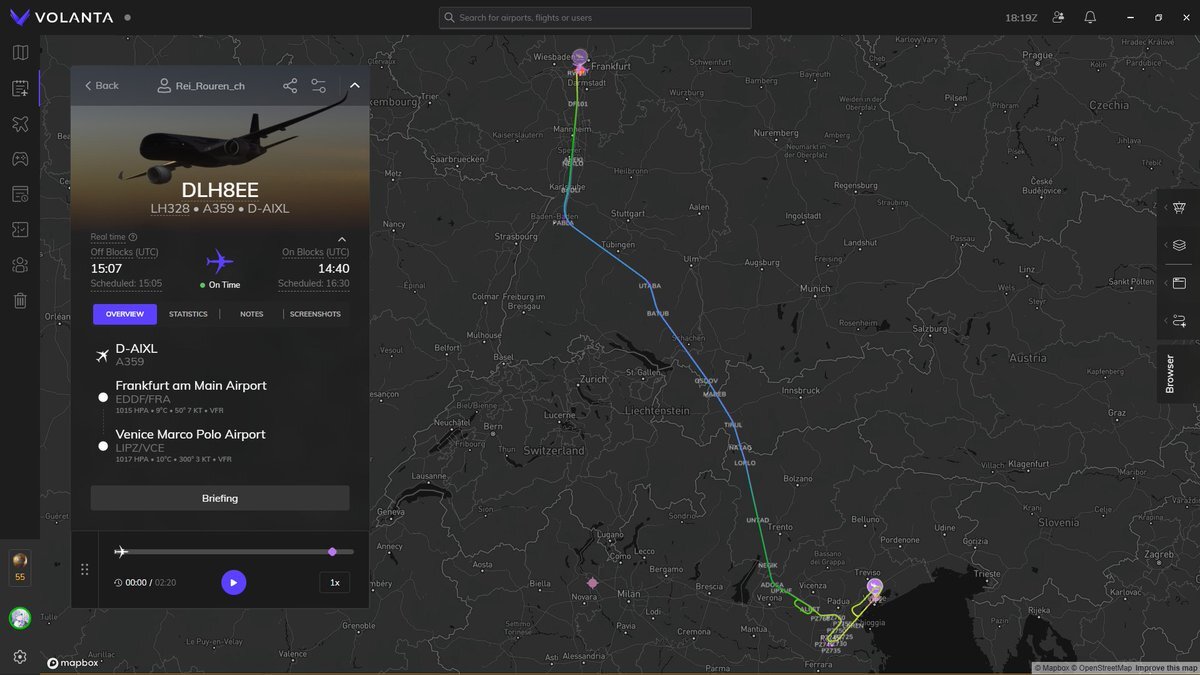The width and height of the screenshot is (1200, 675).
Task: Click the Briefing button
Action: pos(220,498)
